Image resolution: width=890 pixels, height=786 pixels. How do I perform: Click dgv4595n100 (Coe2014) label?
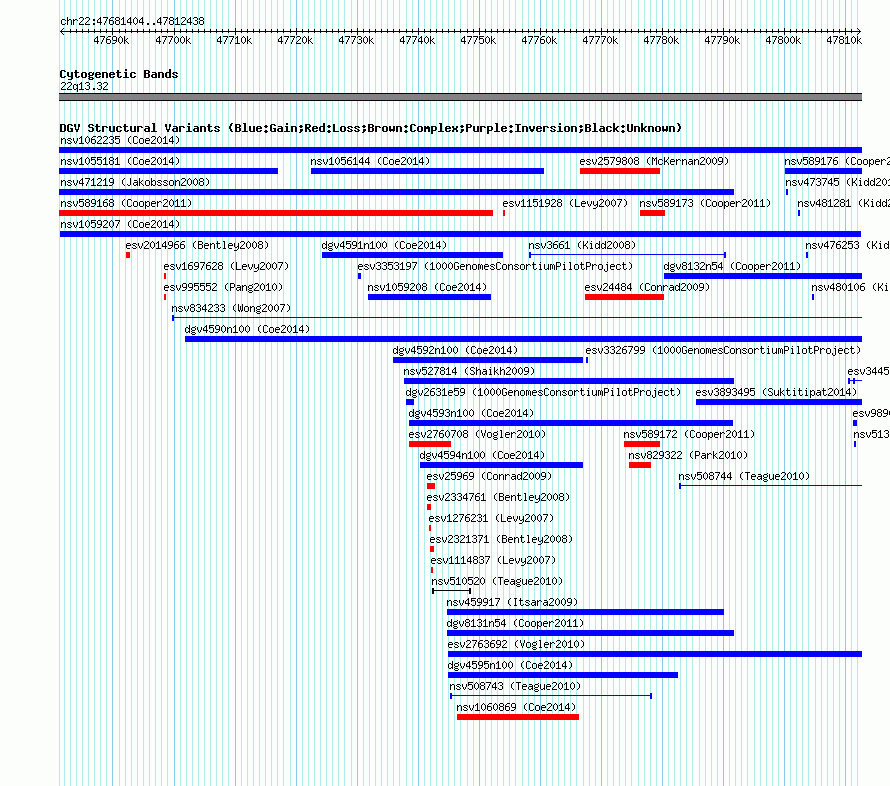tap(510, 665)
